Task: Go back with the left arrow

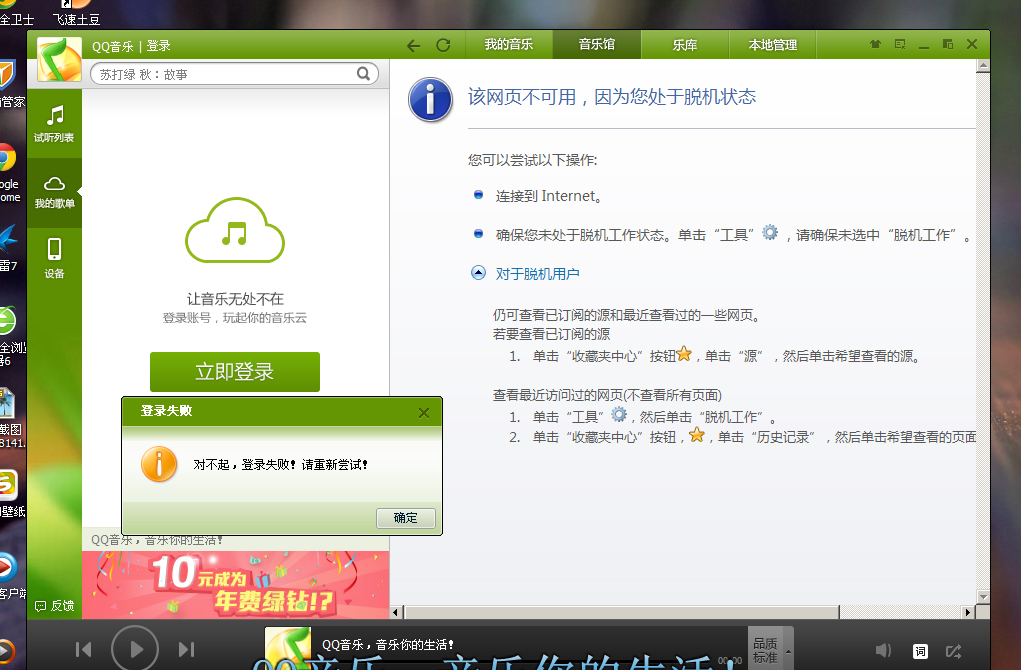Action: [x=413, y=46]
